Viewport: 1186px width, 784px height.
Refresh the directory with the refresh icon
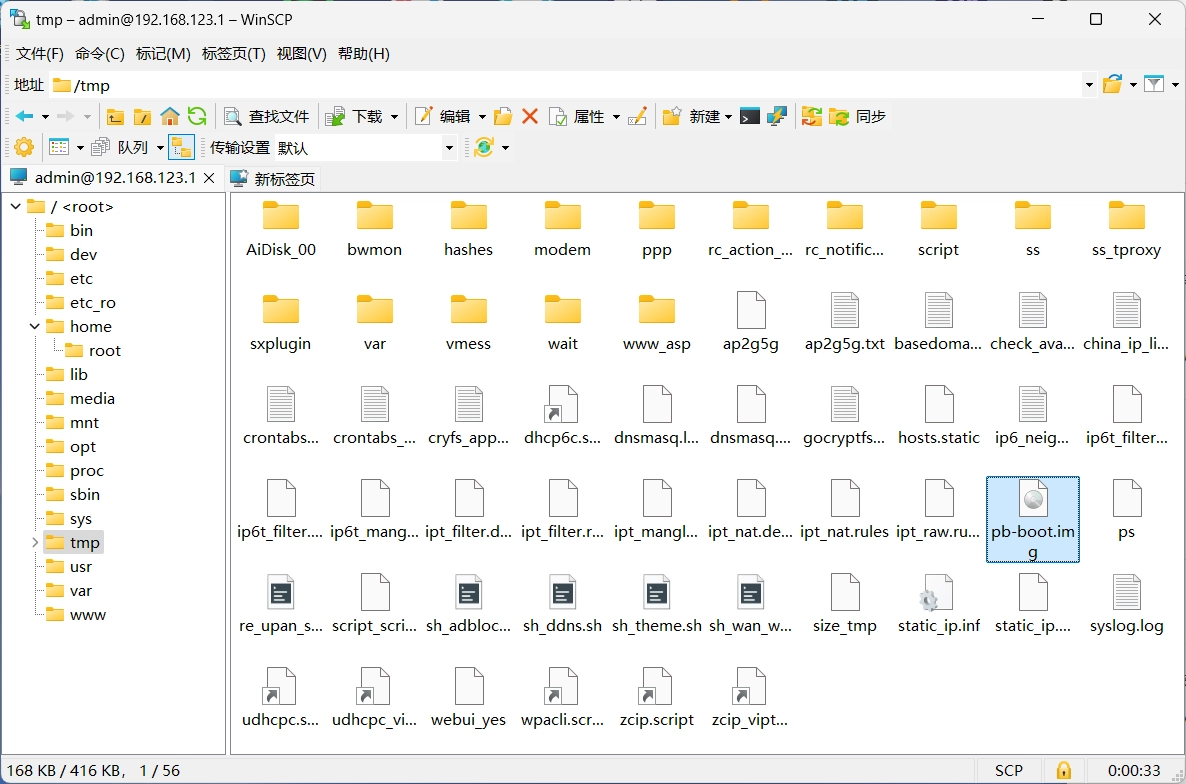pyautogui.click(x=197, y=116)
